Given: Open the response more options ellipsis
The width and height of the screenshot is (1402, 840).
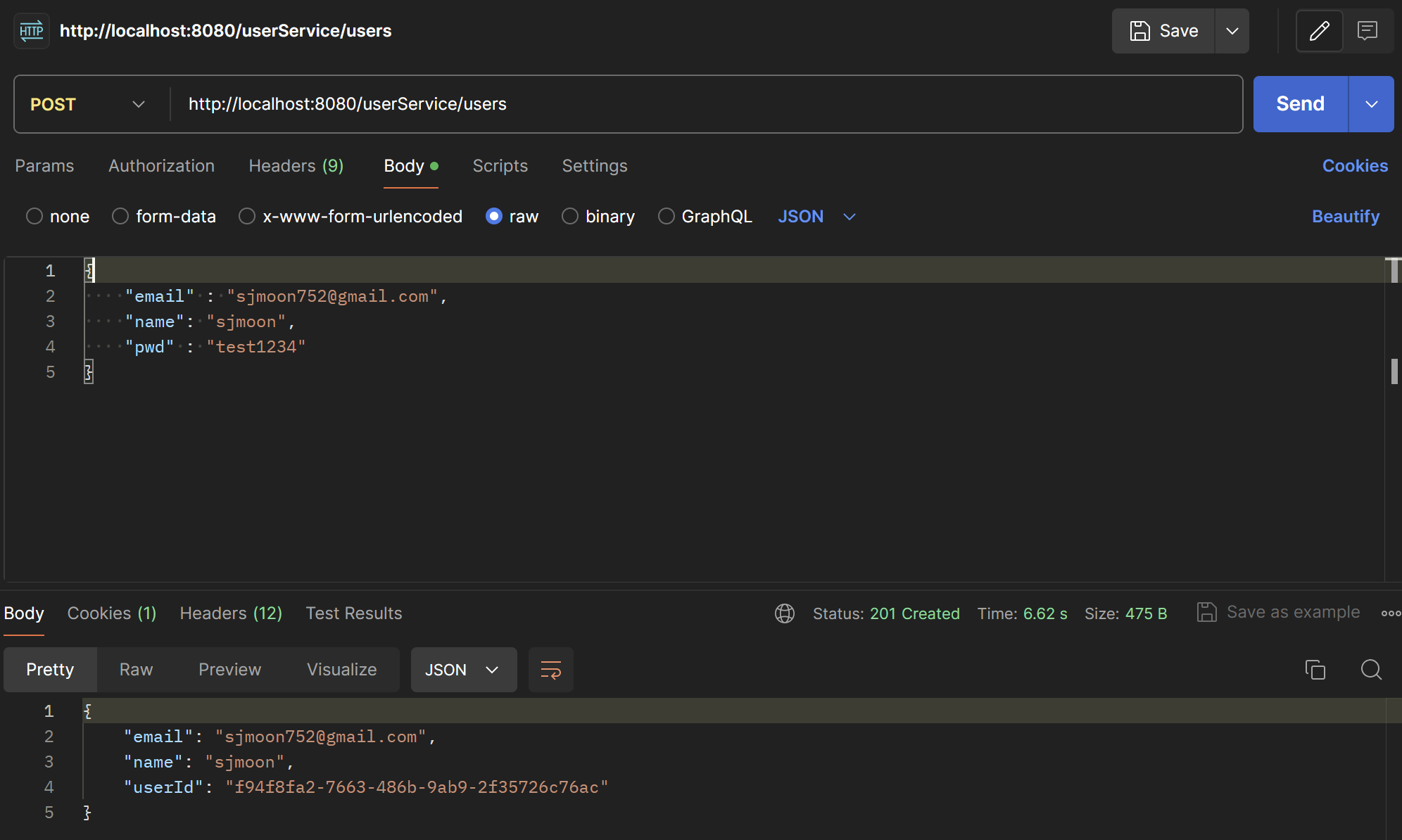Looking at the screenshot, I should [1391, 613].
